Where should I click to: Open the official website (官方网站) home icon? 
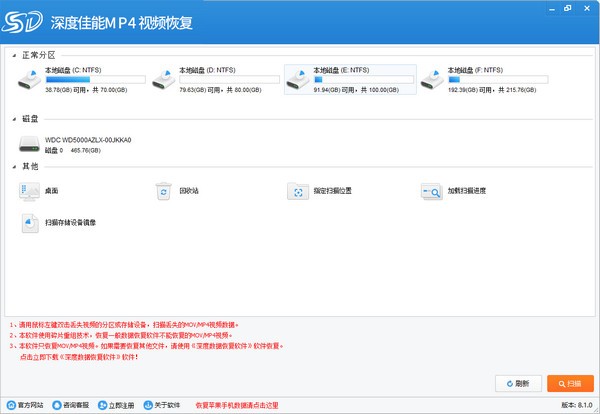point(11,405)
